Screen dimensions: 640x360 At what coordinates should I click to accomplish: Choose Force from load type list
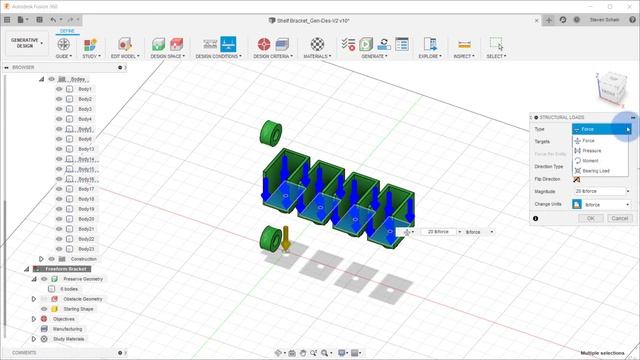click(x=600, y=140)
